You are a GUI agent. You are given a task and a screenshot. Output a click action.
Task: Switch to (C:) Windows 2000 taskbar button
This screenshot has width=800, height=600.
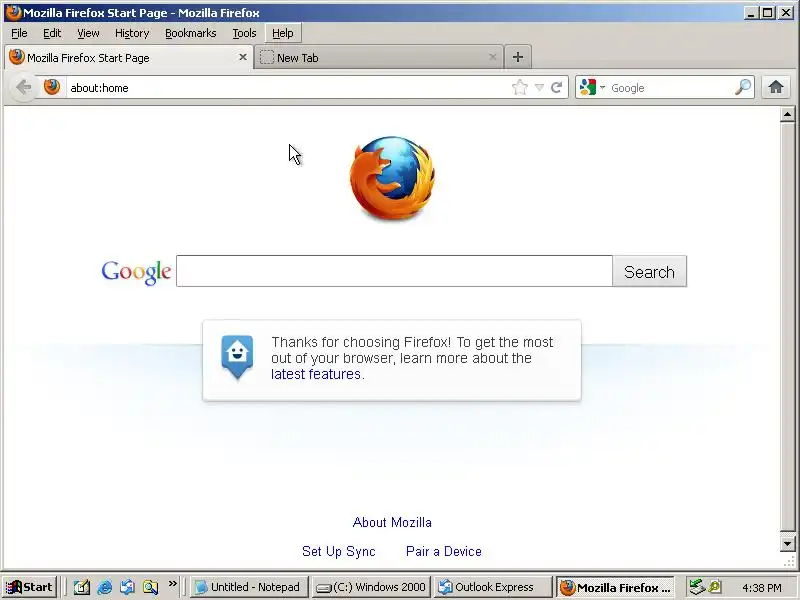(x=371, y=587)
